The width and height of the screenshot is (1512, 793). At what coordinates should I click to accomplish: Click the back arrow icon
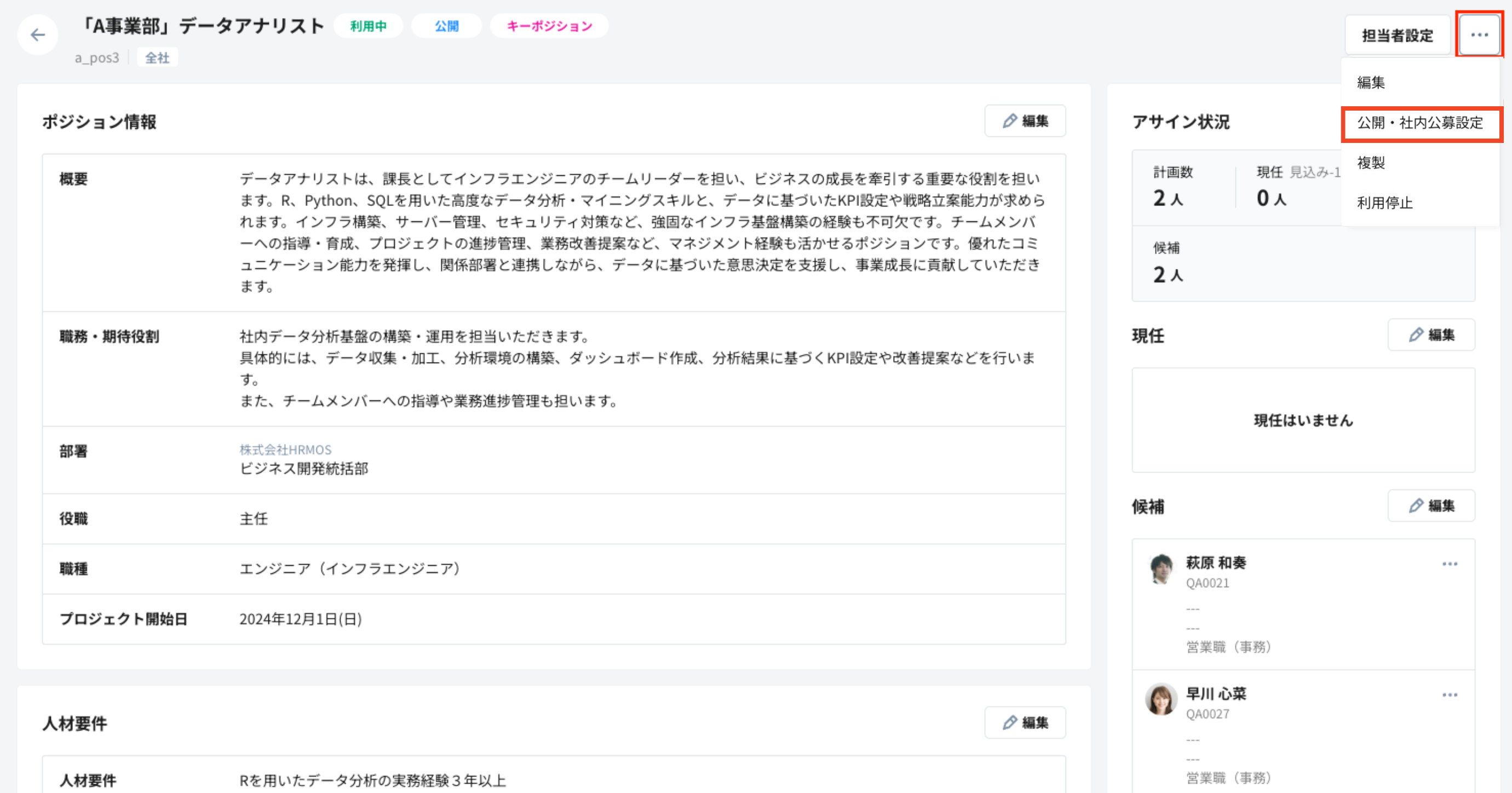(x=38, y=35)
